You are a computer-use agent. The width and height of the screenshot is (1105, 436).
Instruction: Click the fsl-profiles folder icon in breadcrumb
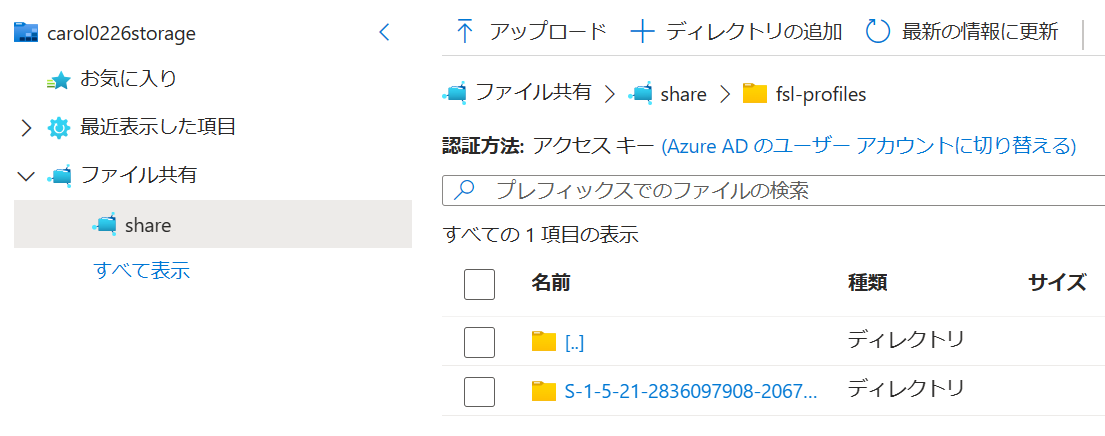point(755,94)
